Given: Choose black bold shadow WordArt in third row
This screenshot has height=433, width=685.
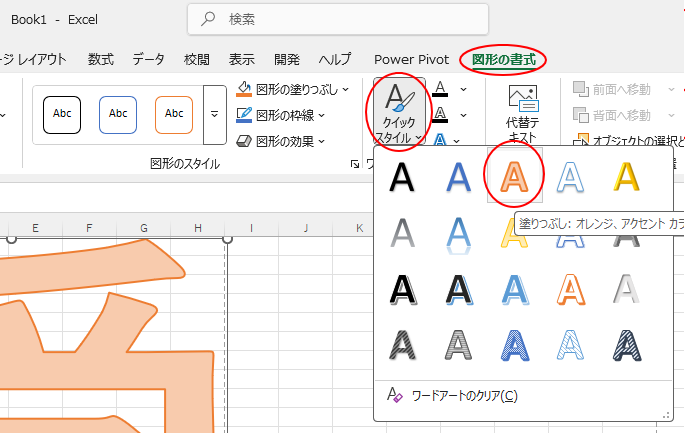Looking at the screenshot, I should [402, 289].
